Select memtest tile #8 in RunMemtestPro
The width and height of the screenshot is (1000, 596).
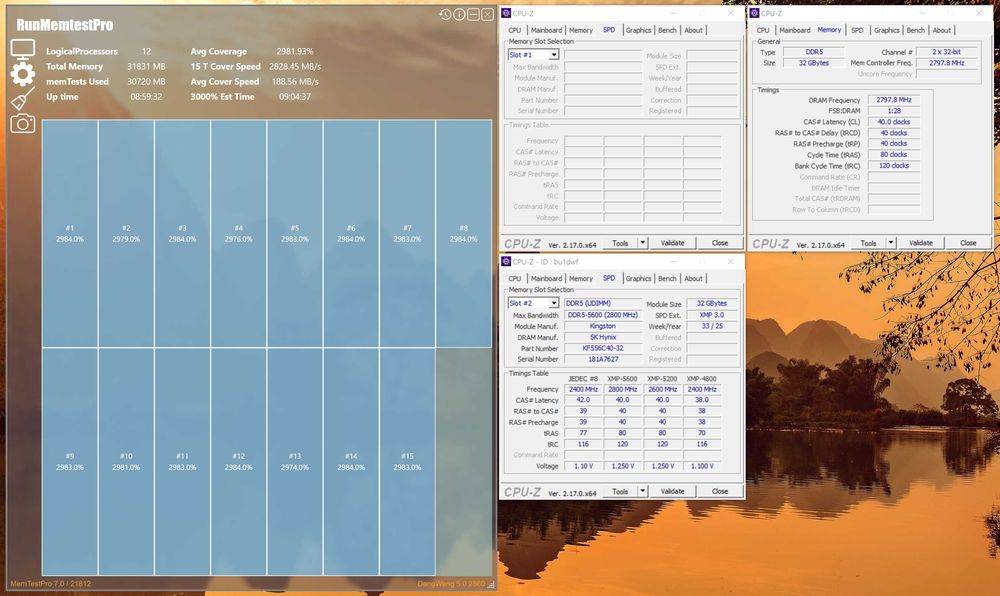click(x=464, y=234)
